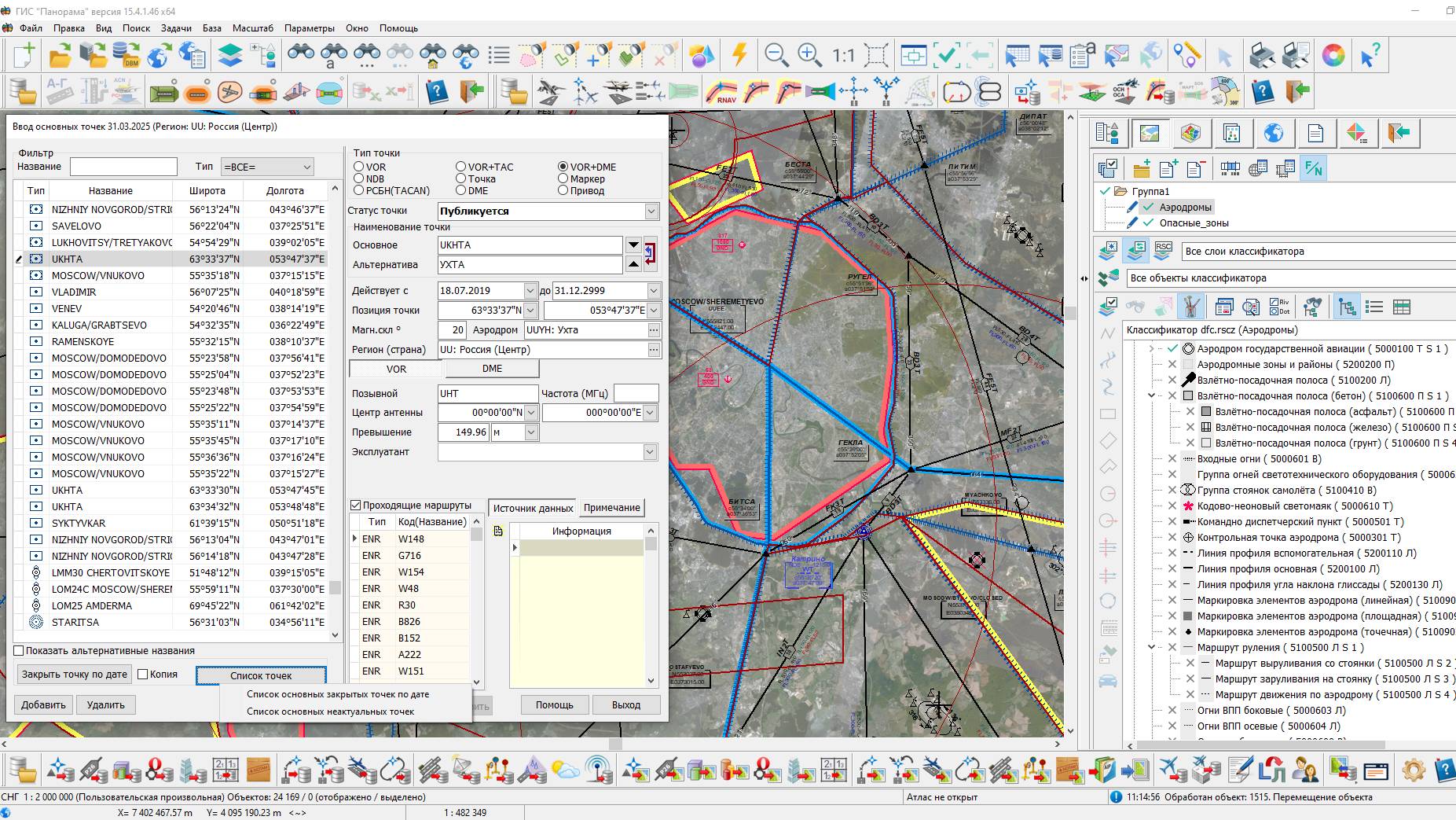Click the horizontal map scrollbar thumb
Screen dimensions: 1456x820
tap(615, 743)
